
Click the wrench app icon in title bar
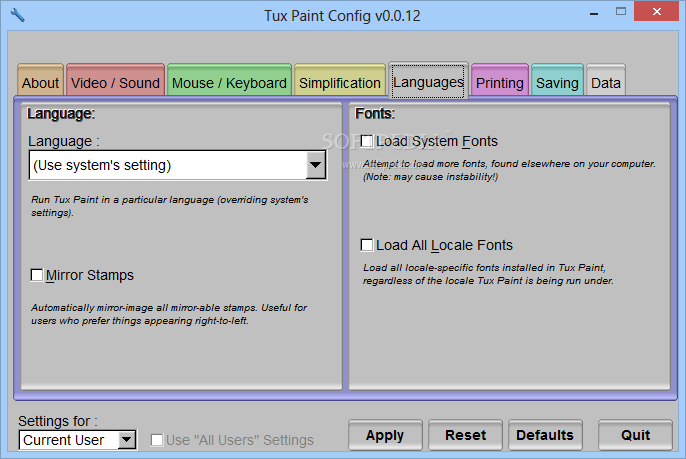18,15
